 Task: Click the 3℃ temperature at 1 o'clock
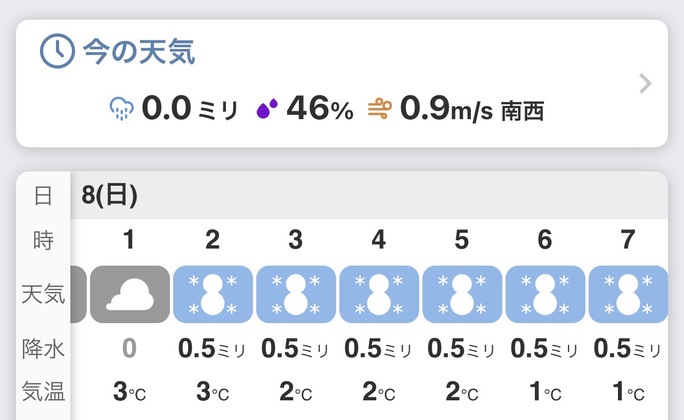pos(129,391)
